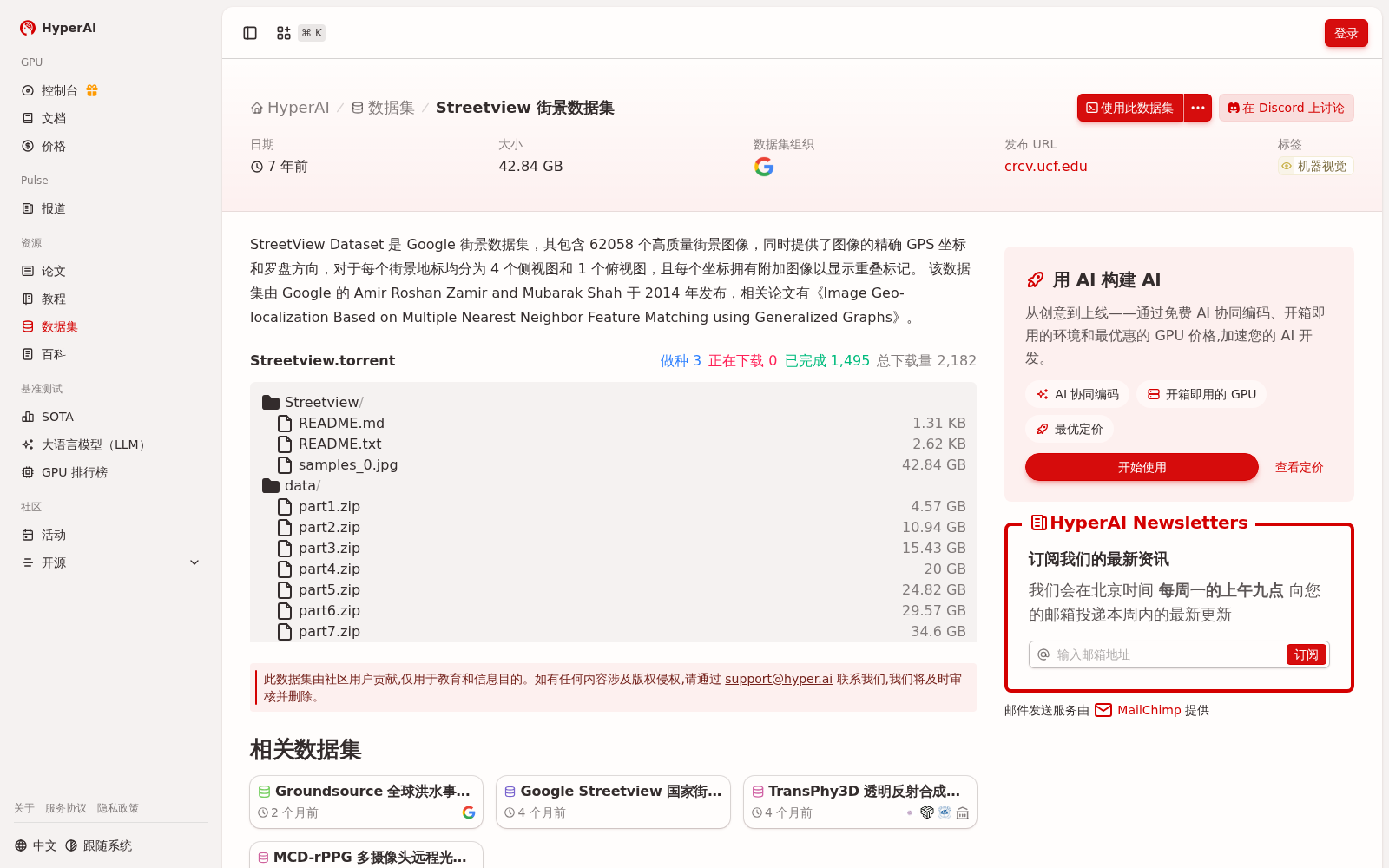Open the three-dots more options dropdown
This screenshot has height=868, width=1389.
(1198, 108)
